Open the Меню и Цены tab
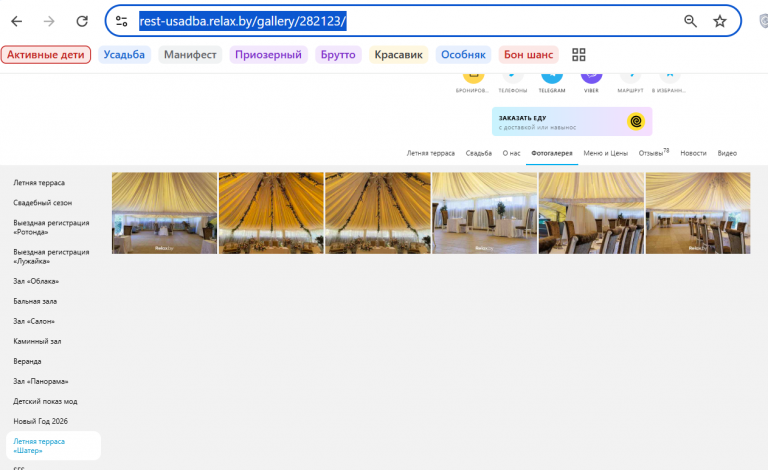The width and height of the screenshot is (768, 470). pos(605,153)
